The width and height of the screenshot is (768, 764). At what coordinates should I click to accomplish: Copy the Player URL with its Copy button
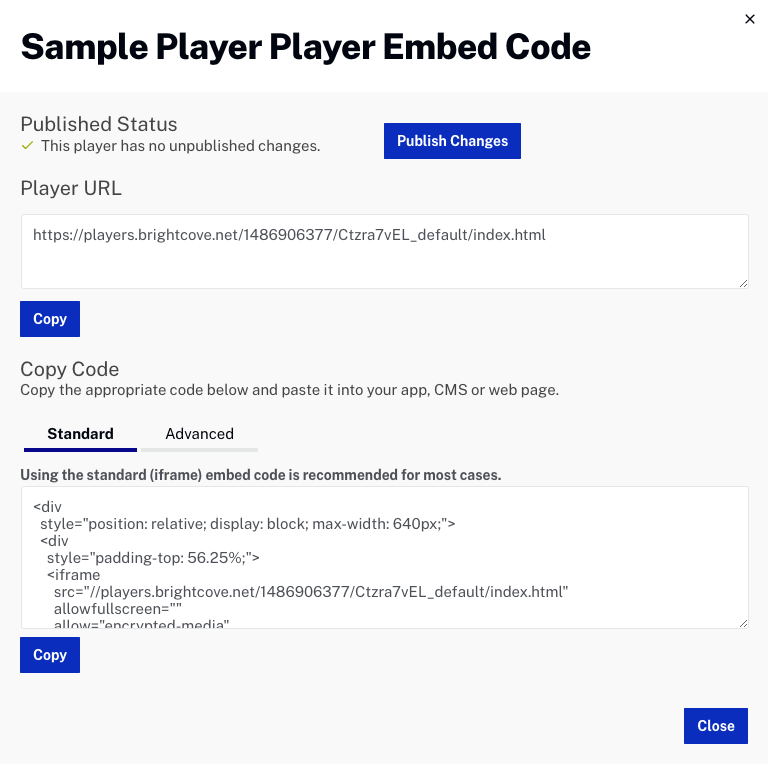point(50,319)
